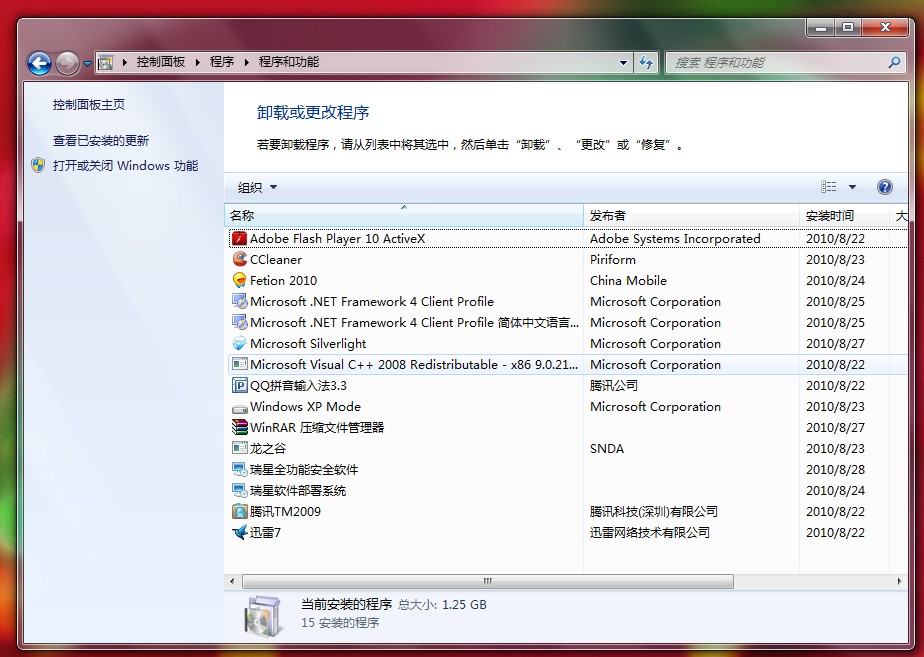Click the installed programs disc icon
Screen dimensions: 924x657
click(x=262, y=615)
